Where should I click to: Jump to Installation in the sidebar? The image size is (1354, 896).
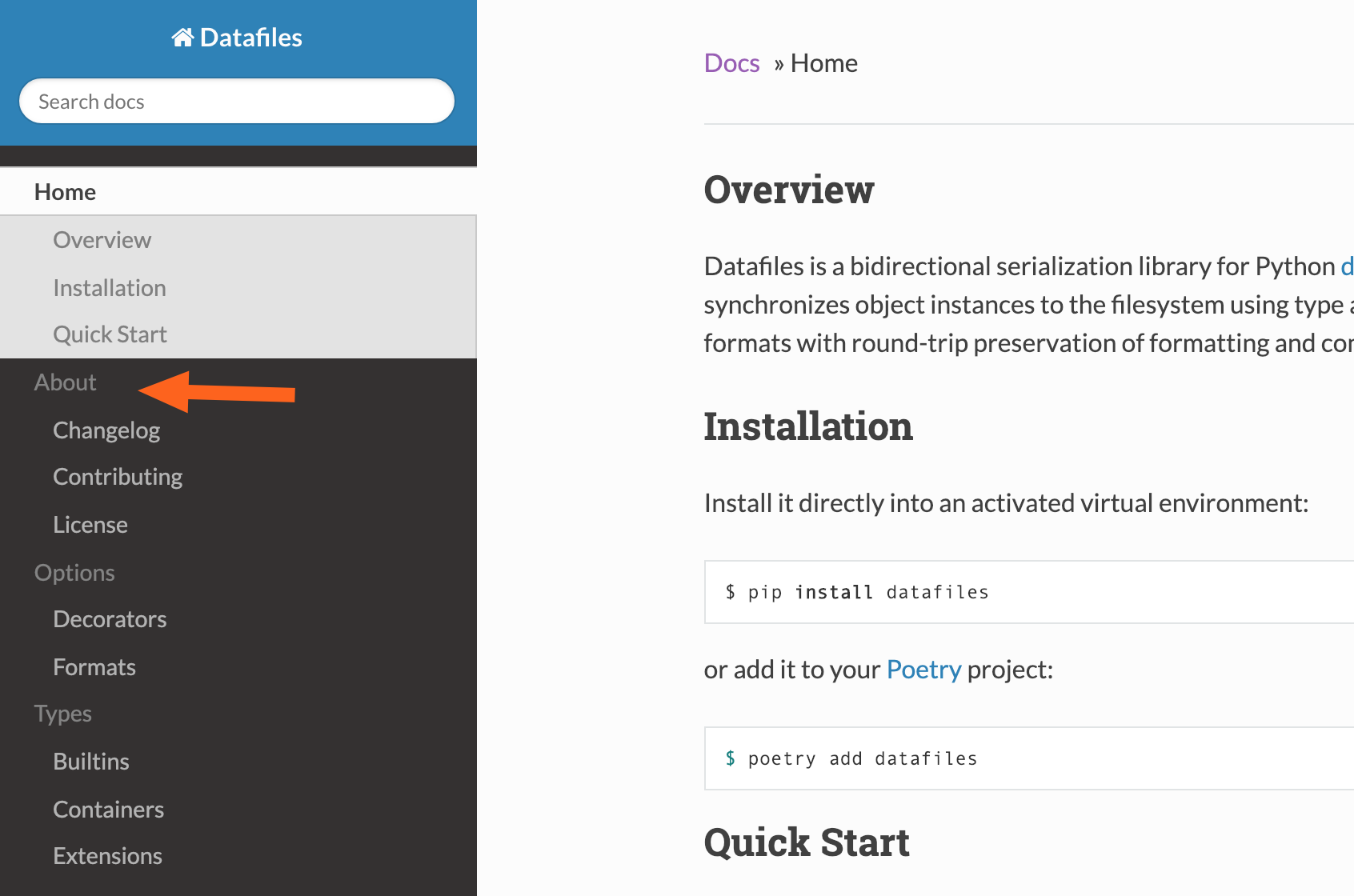(109, 288)
